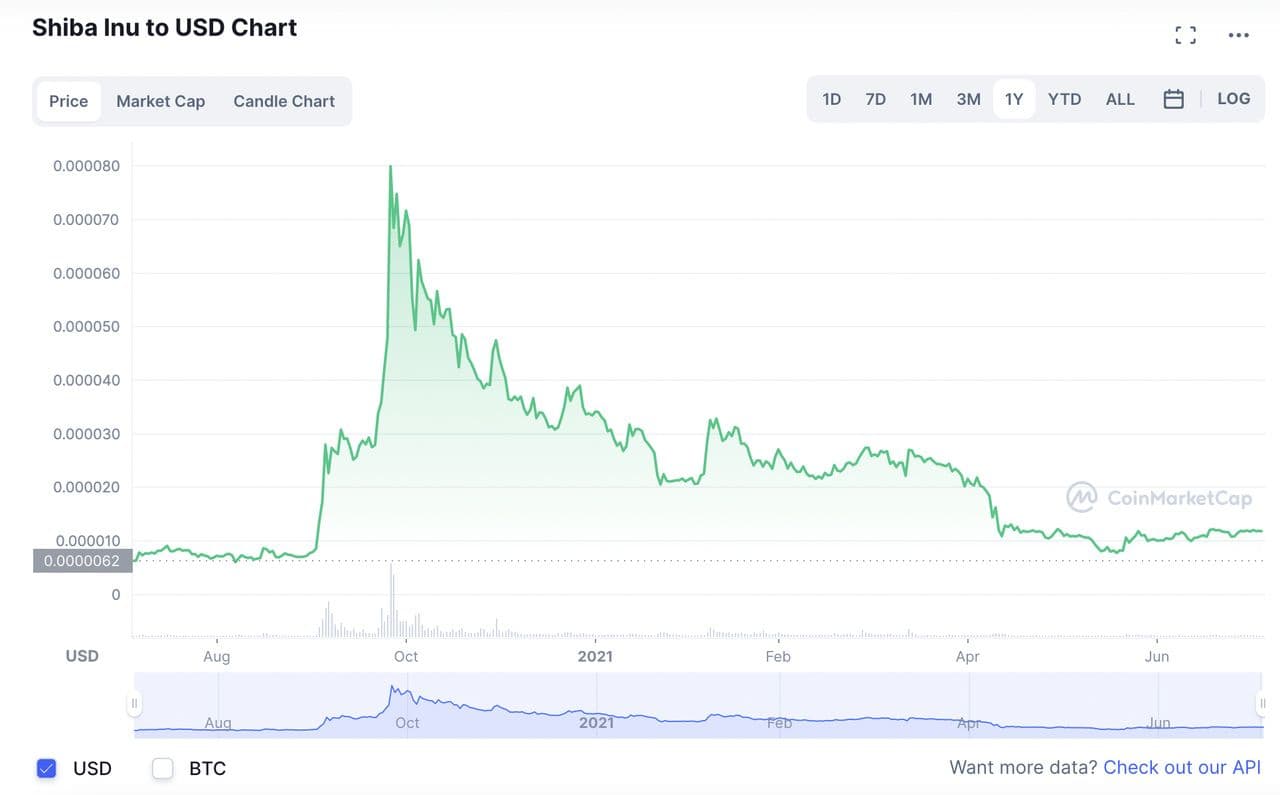
Task: Check the BTC currency checkbox
Action: point(163,768)
